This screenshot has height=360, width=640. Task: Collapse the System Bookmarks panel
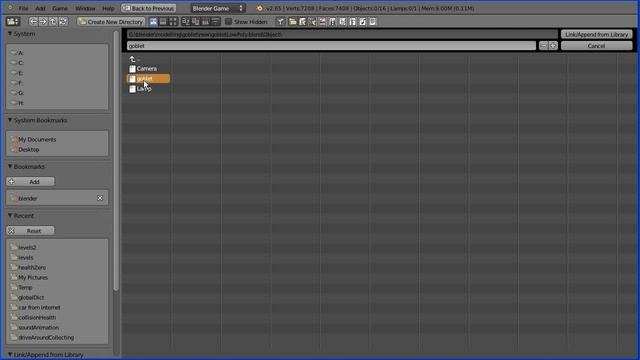[10, 120]
